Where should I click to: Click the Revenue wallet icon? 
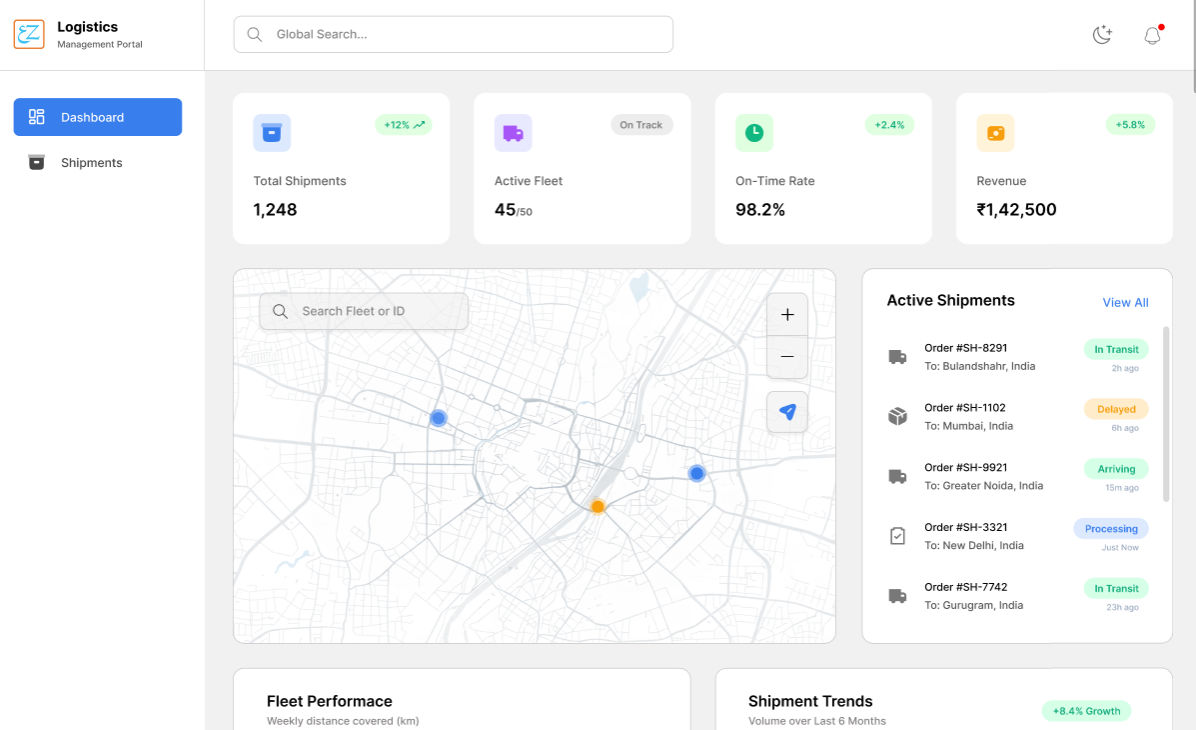[995, 133]
